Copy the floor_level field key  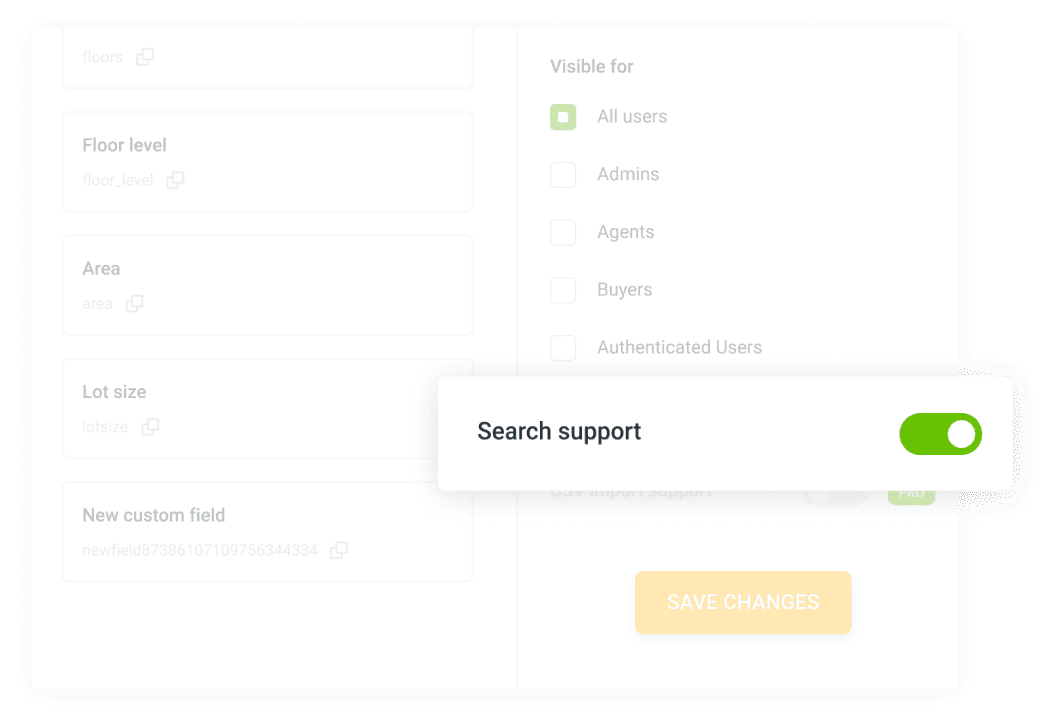pyautogui.click(x=175, y=180)
